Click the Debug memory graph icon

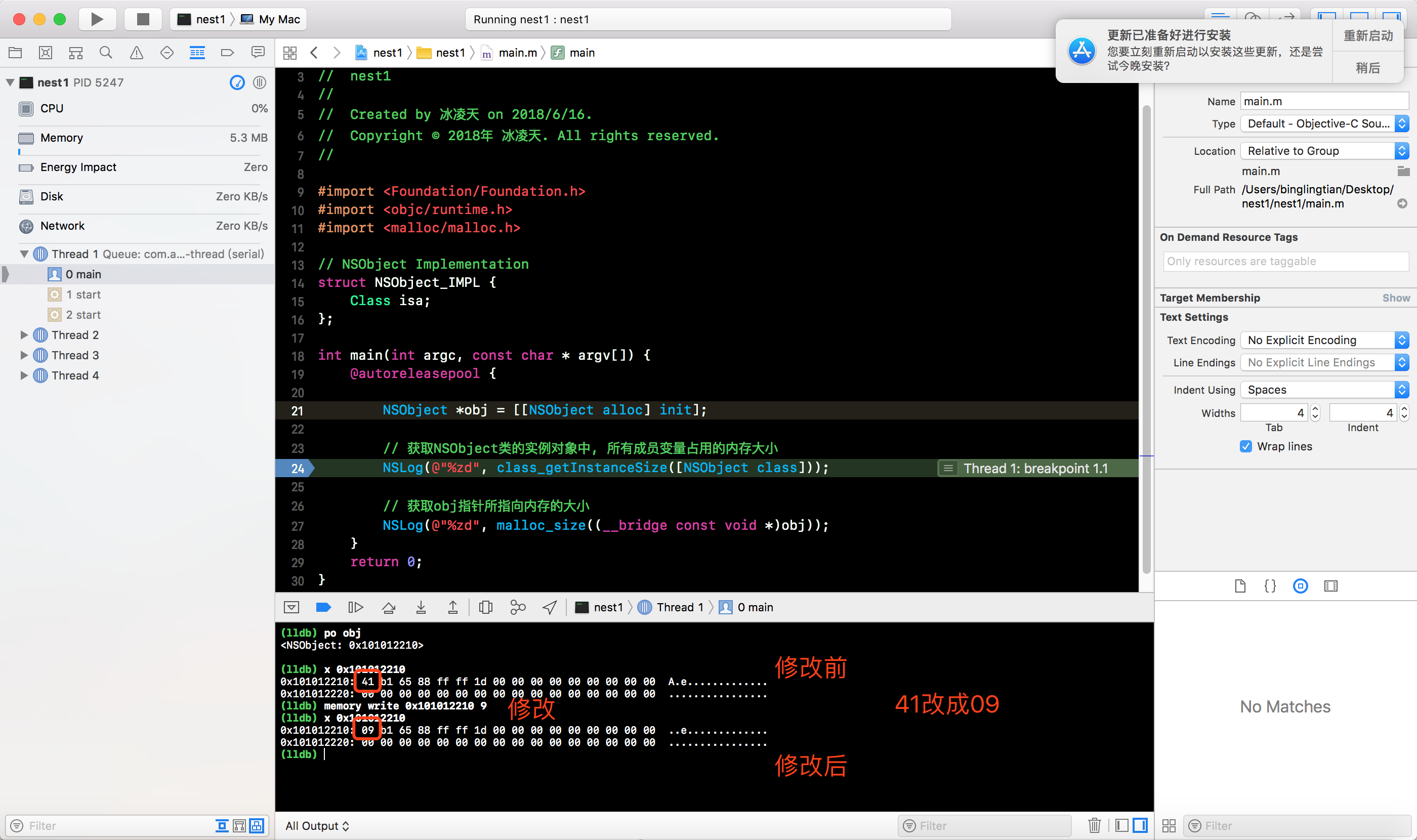(517, 607)
